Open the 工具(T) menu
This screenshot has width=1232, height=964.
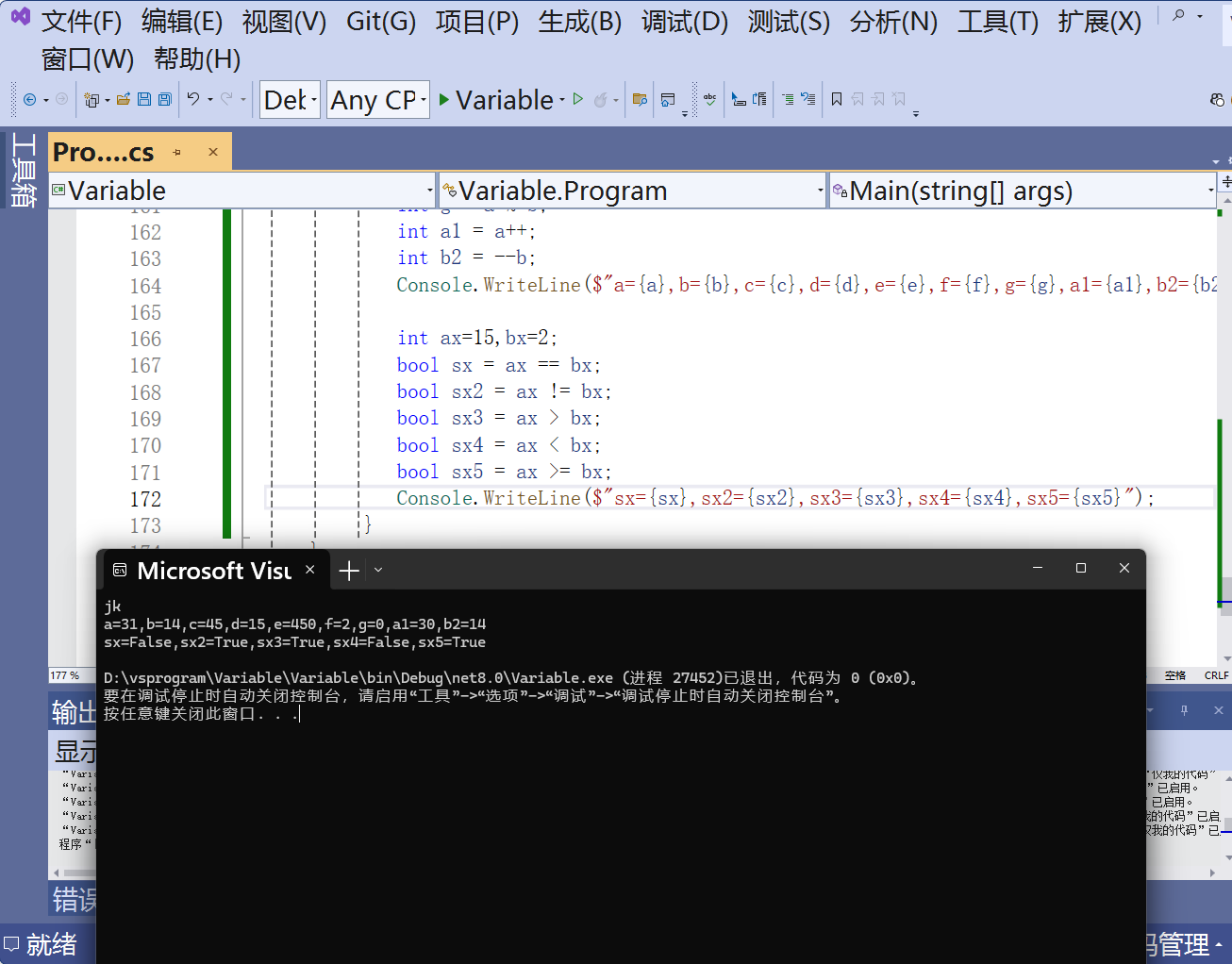(998, 21)
